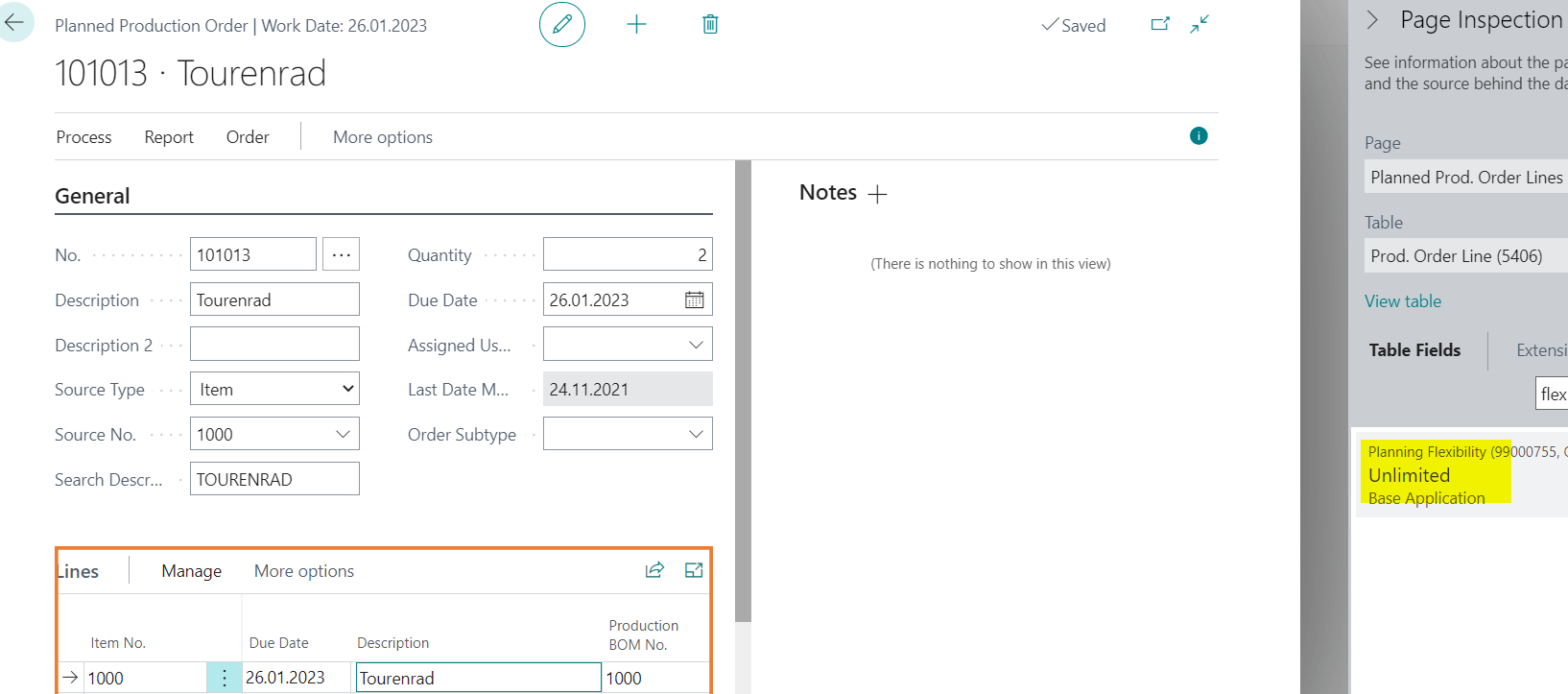Open the Due Date calendar picker
The height and width of the screenshot is (694, 1568).
[x=695, y=299]
